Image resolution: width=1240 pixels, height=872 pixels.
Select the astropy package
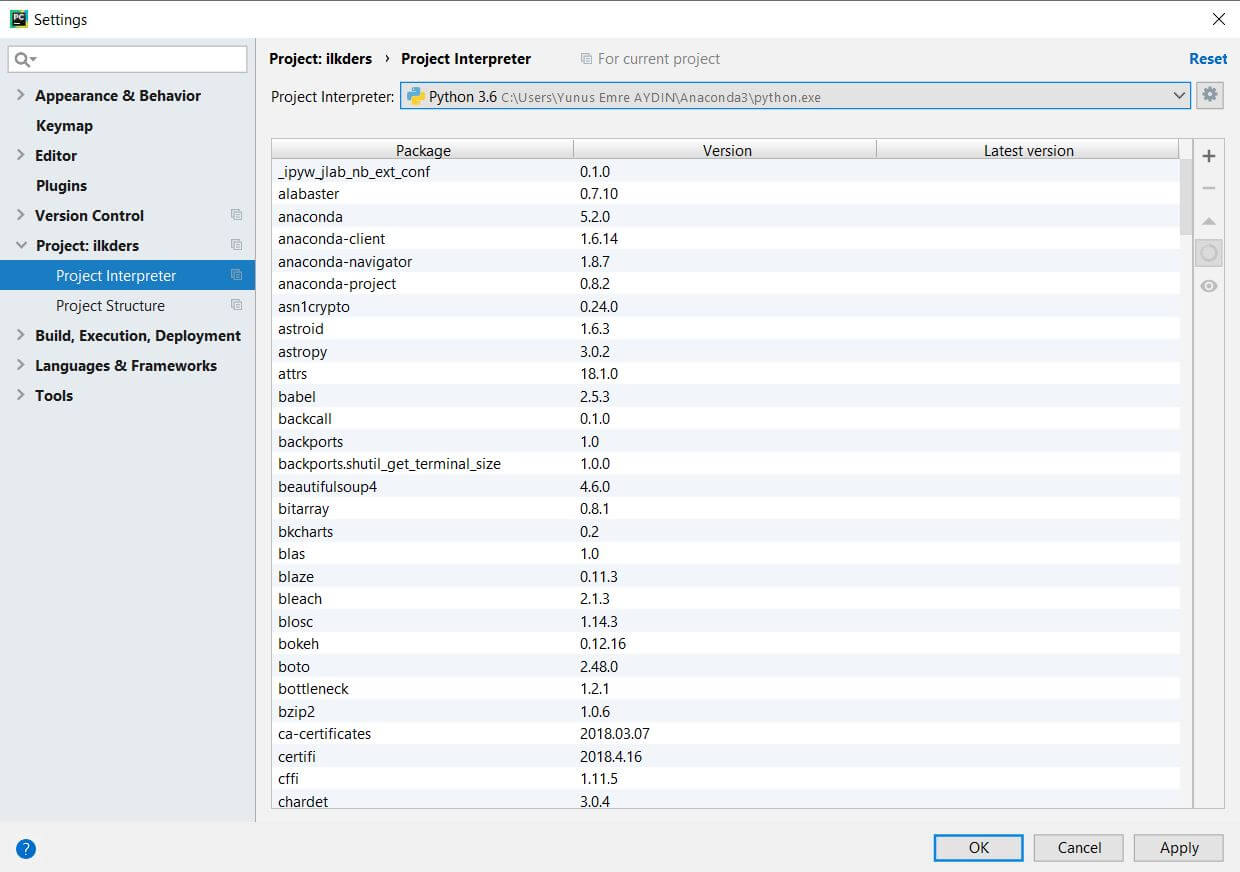tap(726, 352)
